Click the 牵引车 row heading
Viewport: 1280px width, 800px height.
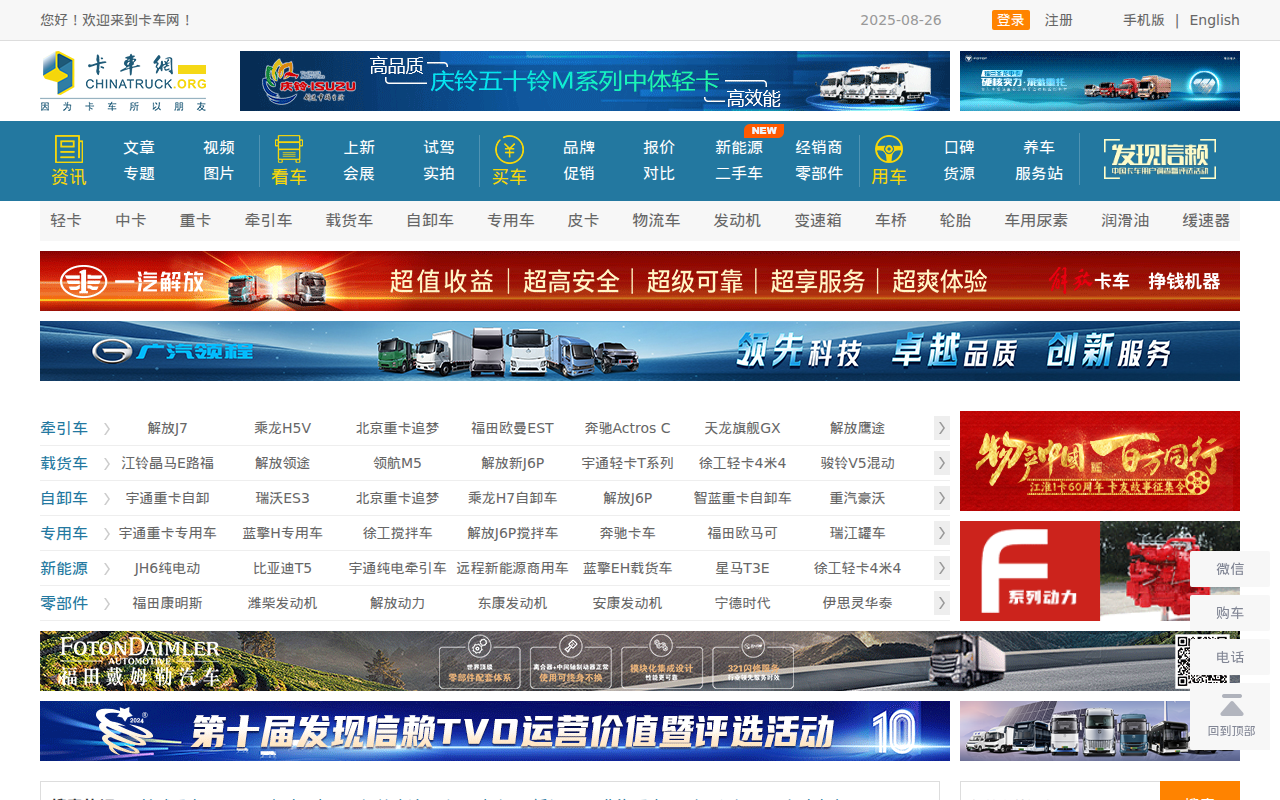click(x=64, y=428)
